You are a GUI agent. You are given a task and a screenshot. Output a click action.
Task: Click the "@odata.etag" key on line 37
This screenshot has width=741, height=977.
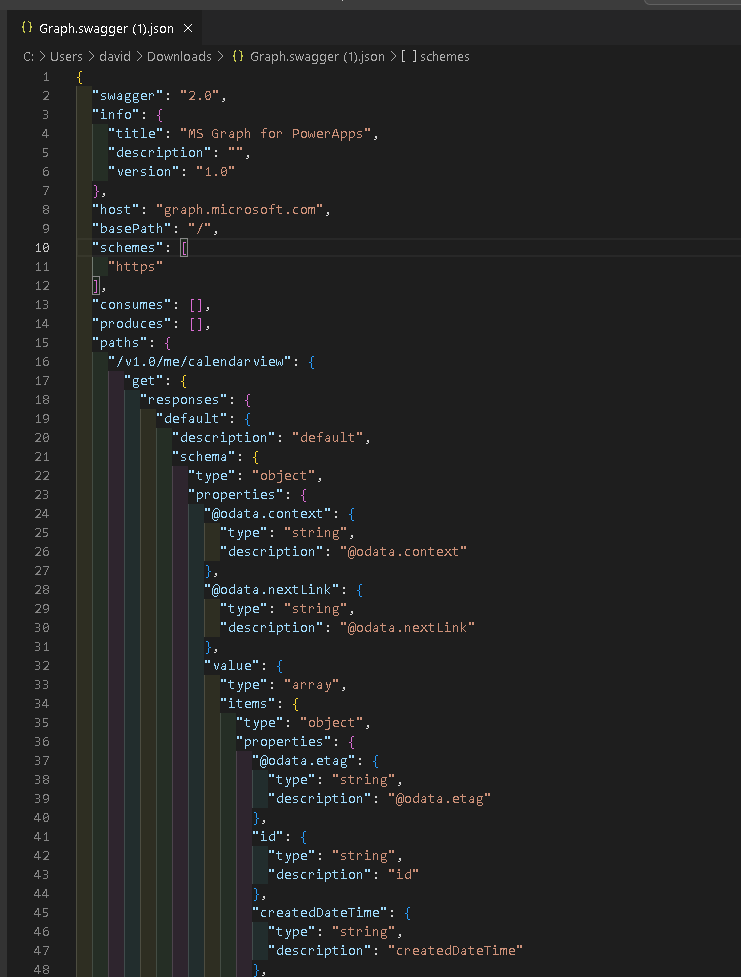(304, 761)
